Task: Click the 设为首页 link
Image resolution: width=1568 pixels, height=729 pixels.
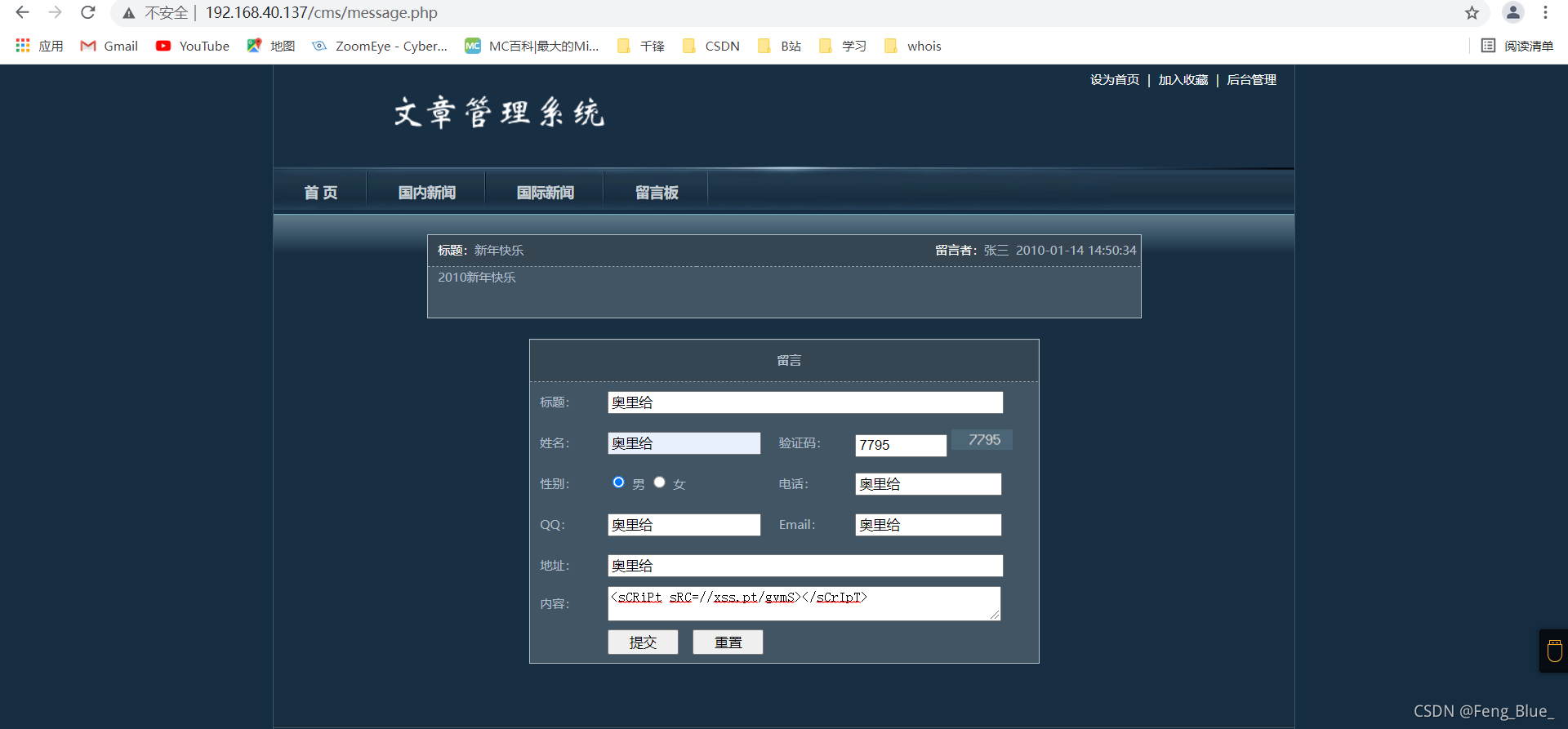Action: click(x=1115, y=79)
